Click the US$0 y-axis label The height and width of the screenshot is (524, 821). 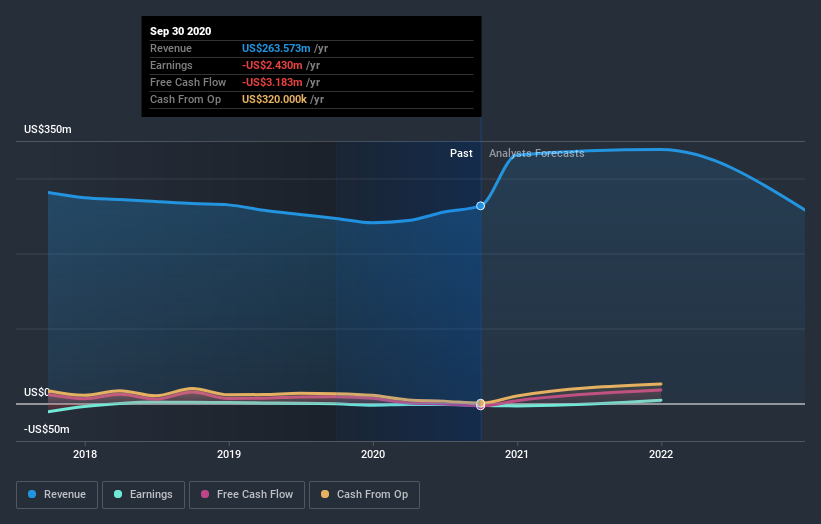point(37,392)
